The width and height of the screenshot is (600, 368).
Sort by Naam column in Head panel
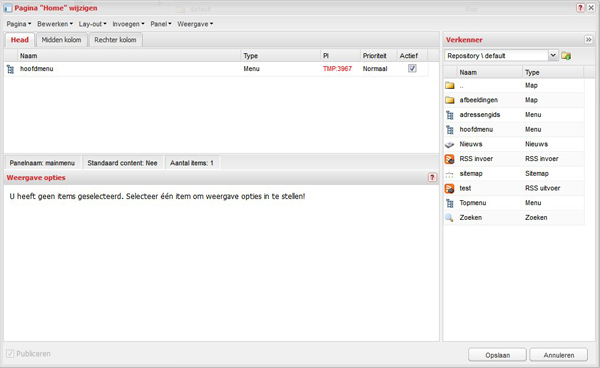[x=129, y=56]
